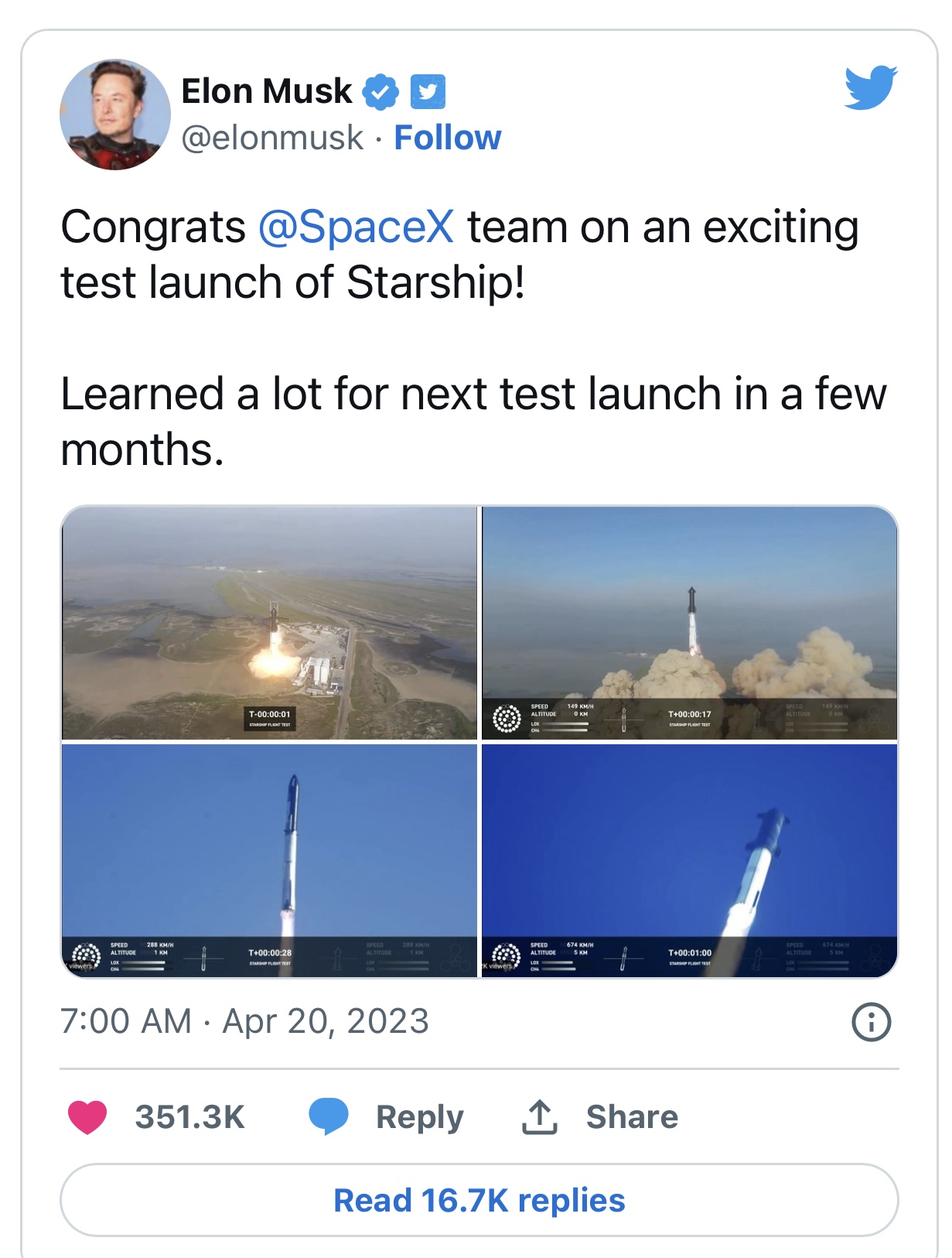The height and width of the screenshot is (1258, 952).
Task: Follow the @elonmusk account
Action: (448, 138)
